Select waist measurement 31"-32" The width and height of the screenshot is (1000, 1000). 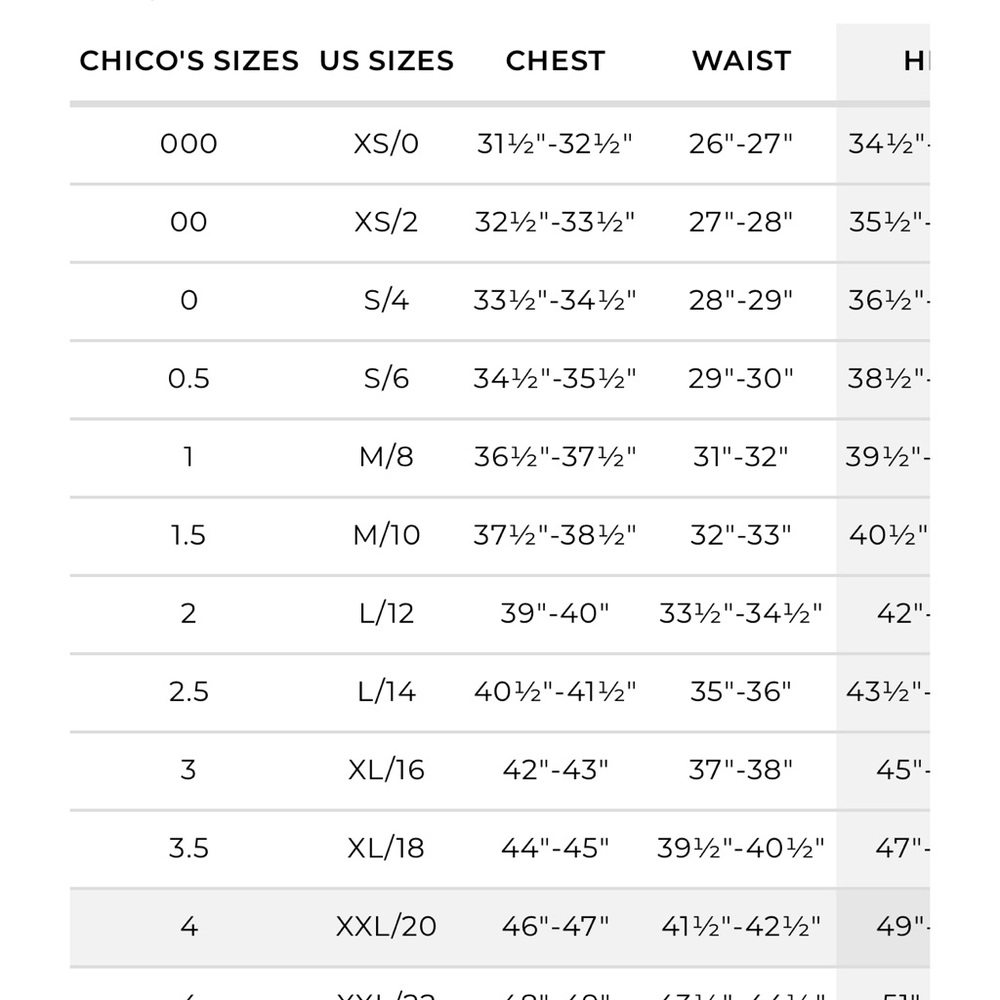[741, 457]
